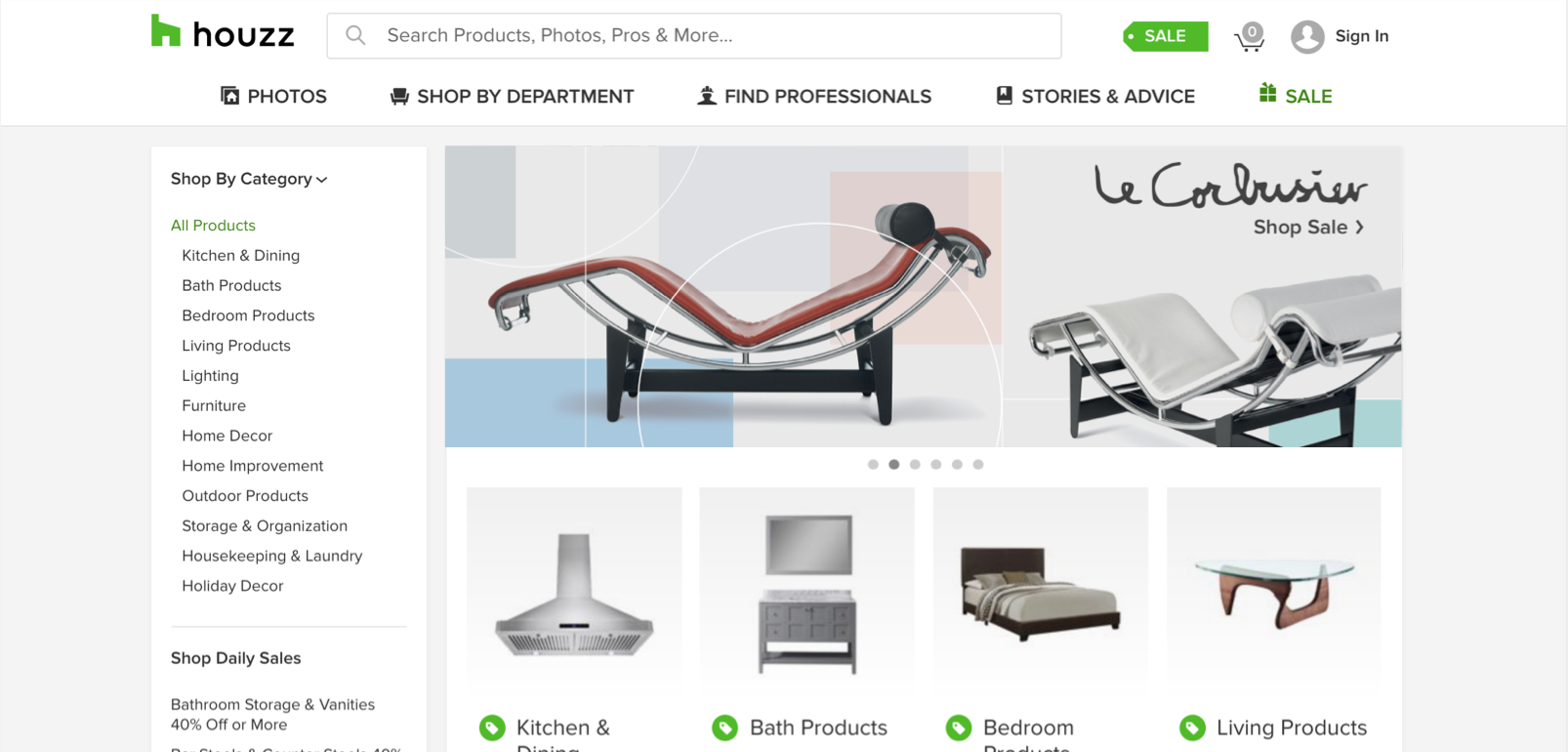
Task: Select the last carousel dot indicator
Action: point(978,465)
